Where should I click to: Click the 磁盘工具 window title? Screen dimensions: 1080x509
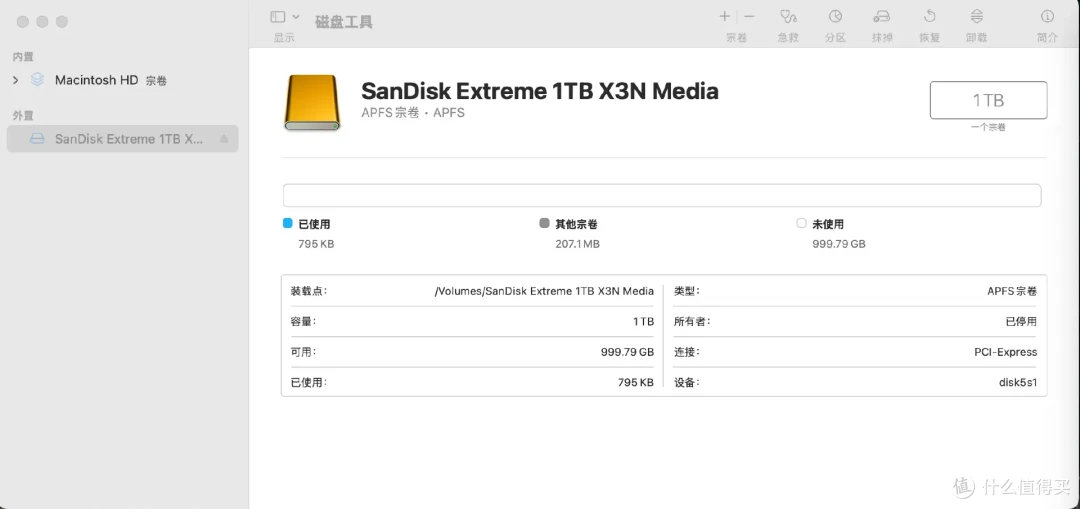pos(344,22)
